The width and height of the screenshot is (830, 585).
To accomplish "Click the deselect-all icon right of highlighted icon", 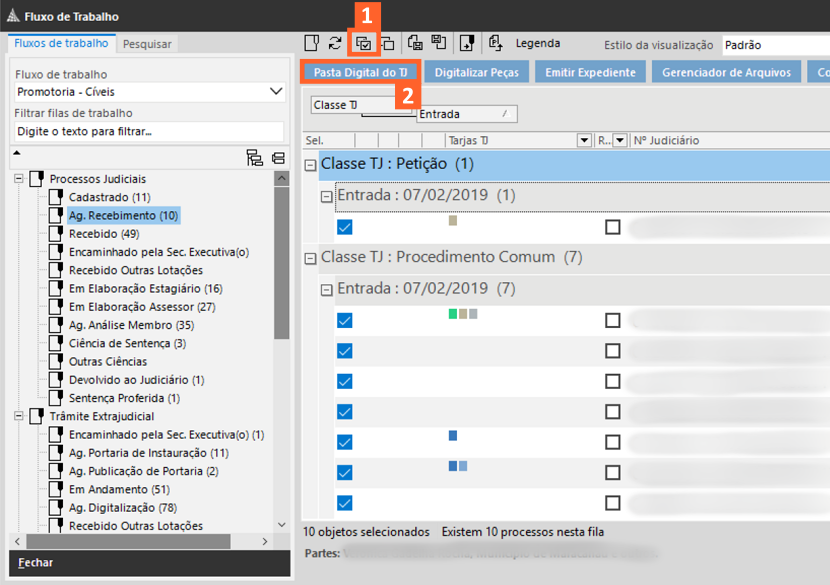I will coord(387,43).
